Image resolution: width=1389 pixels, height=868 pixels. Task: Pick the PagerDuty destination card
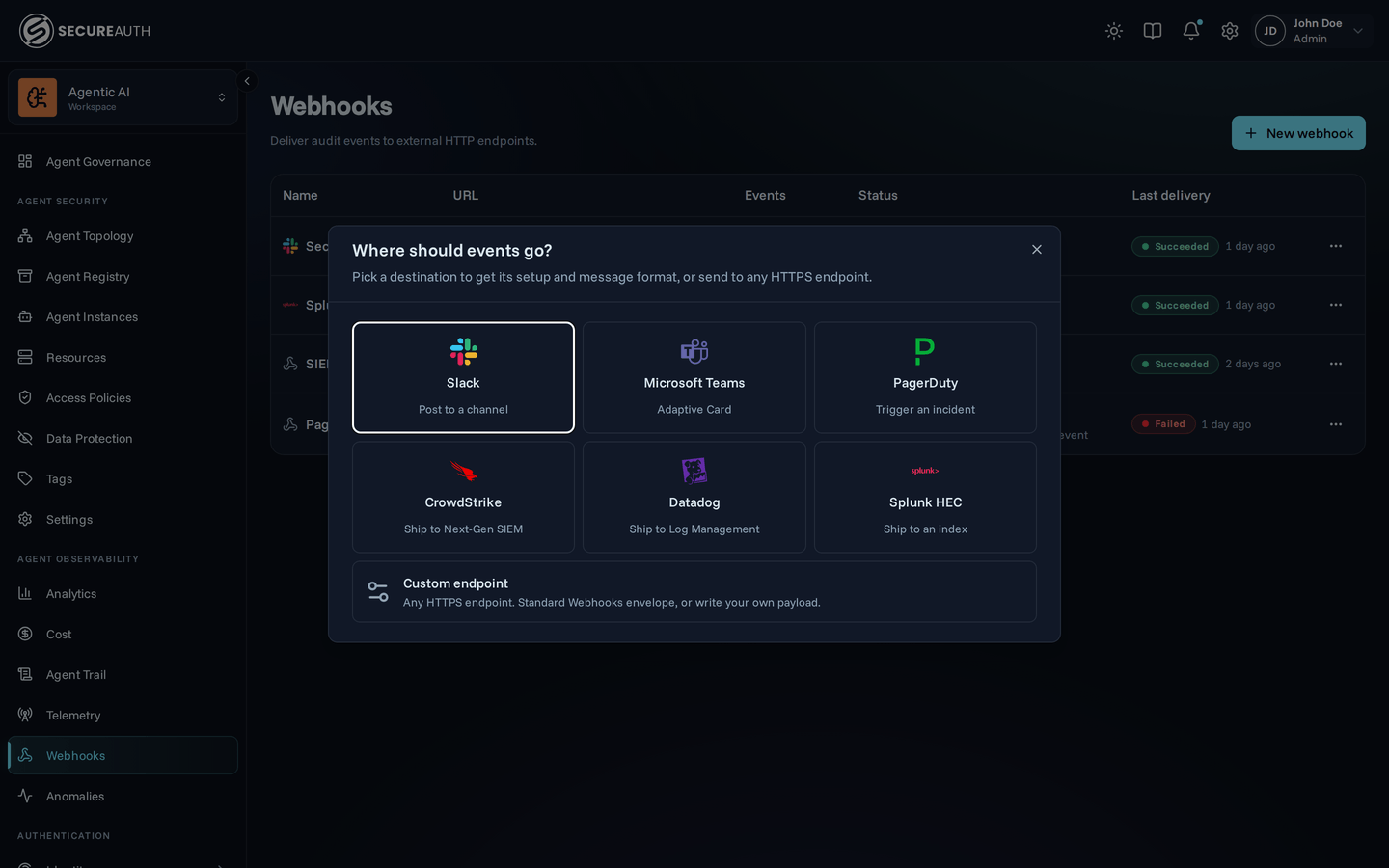coord(925,377)
